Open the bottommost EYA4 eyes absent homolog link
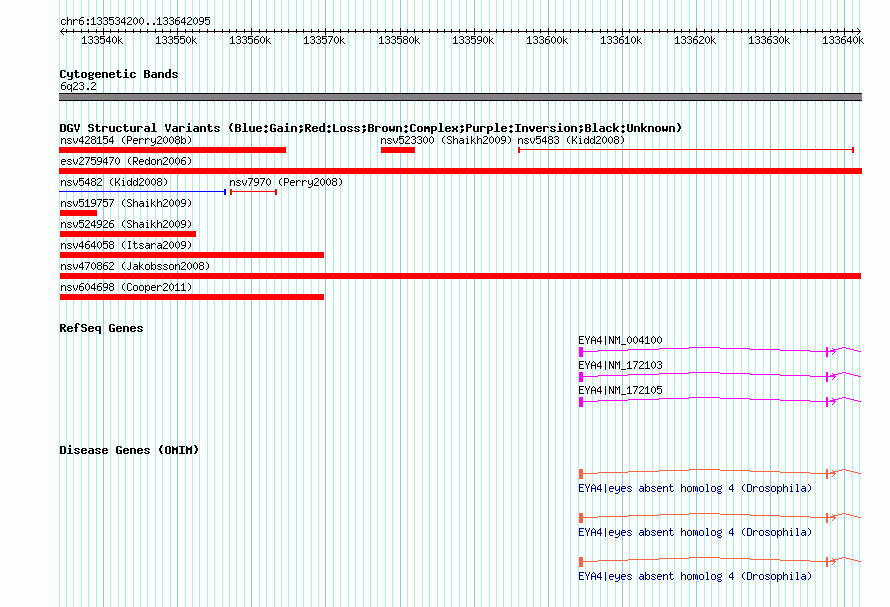 695,576
